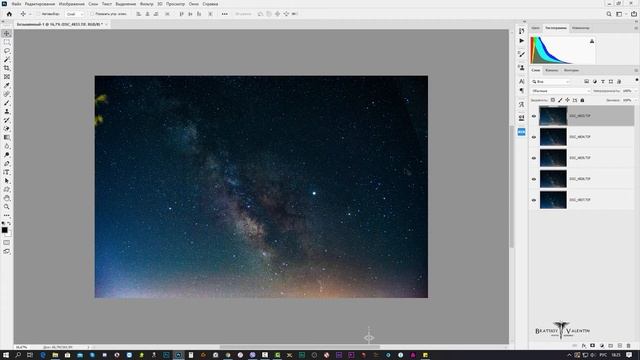The width and height of the screenshot is (640, 360).
Task: Hide the DSC_4804.TIF layer
Action: click(534, 137)
